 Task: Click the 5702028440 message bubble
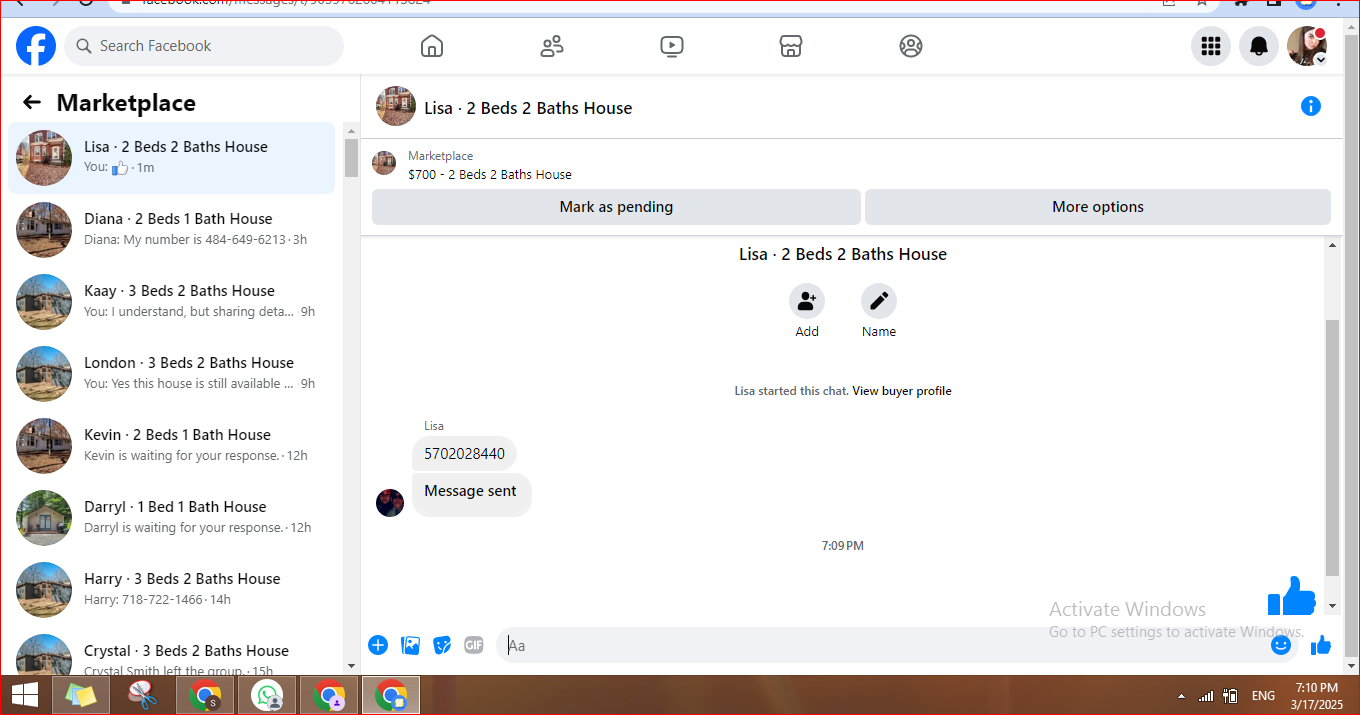(464, 454)
